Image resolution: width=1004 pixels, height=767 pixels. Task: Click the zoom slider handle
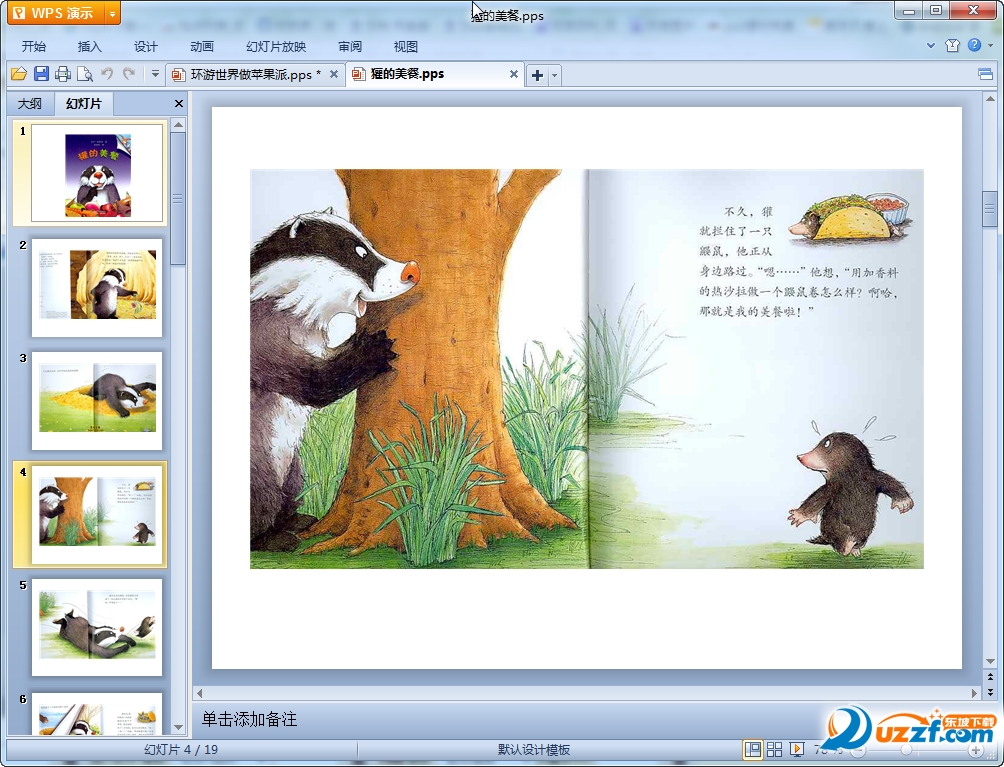coord(906,750)
